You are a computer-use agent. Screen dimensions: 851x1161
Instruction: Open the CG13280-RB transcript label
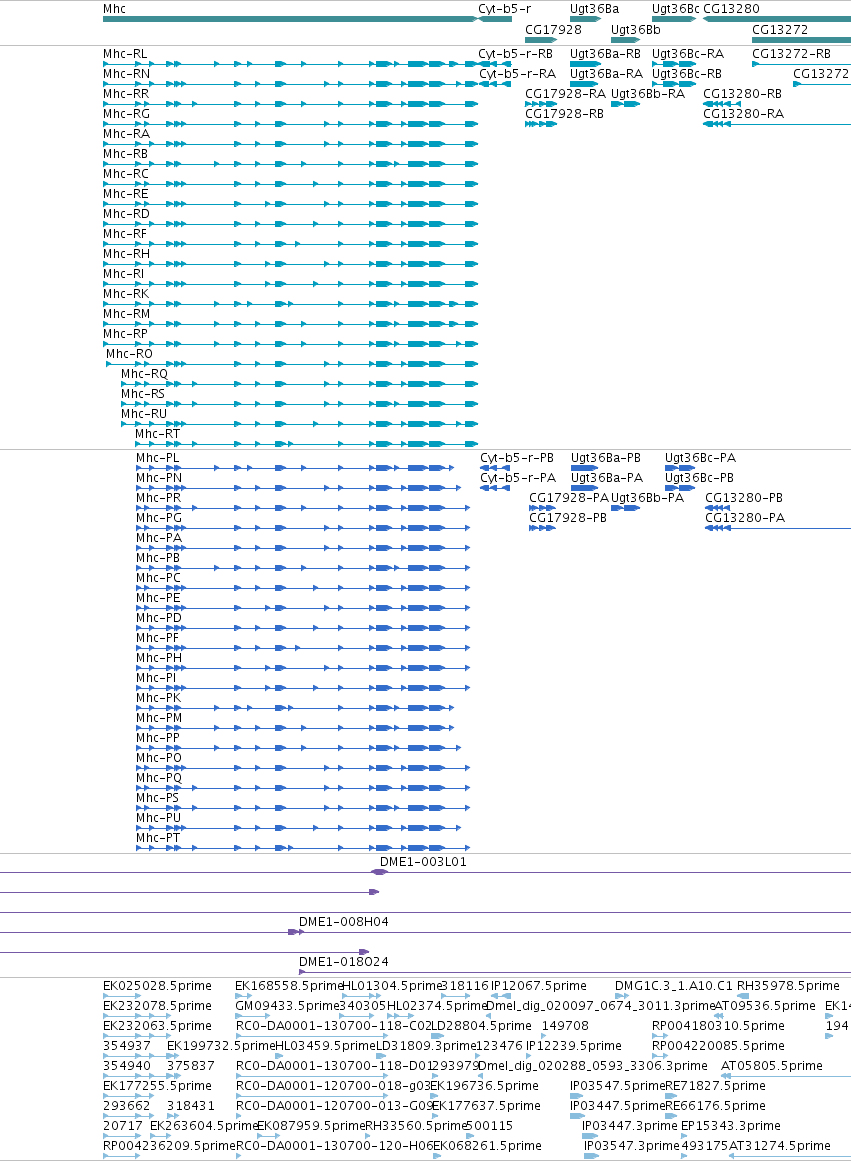742,93
